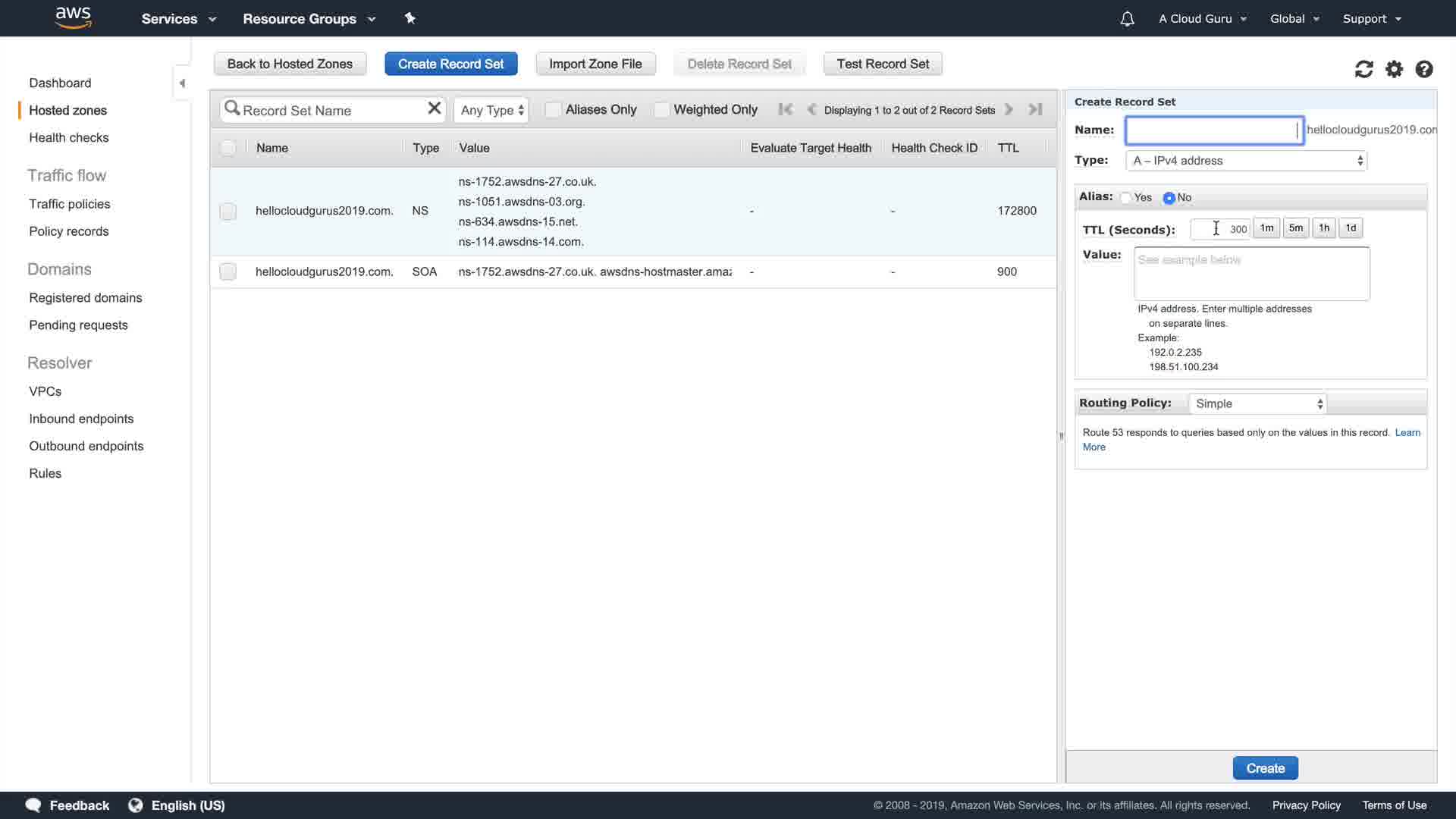Click the refresh record sets icon
Image resolution: width=1456 pixels, height=819 pixels.
click(1363, 69)
